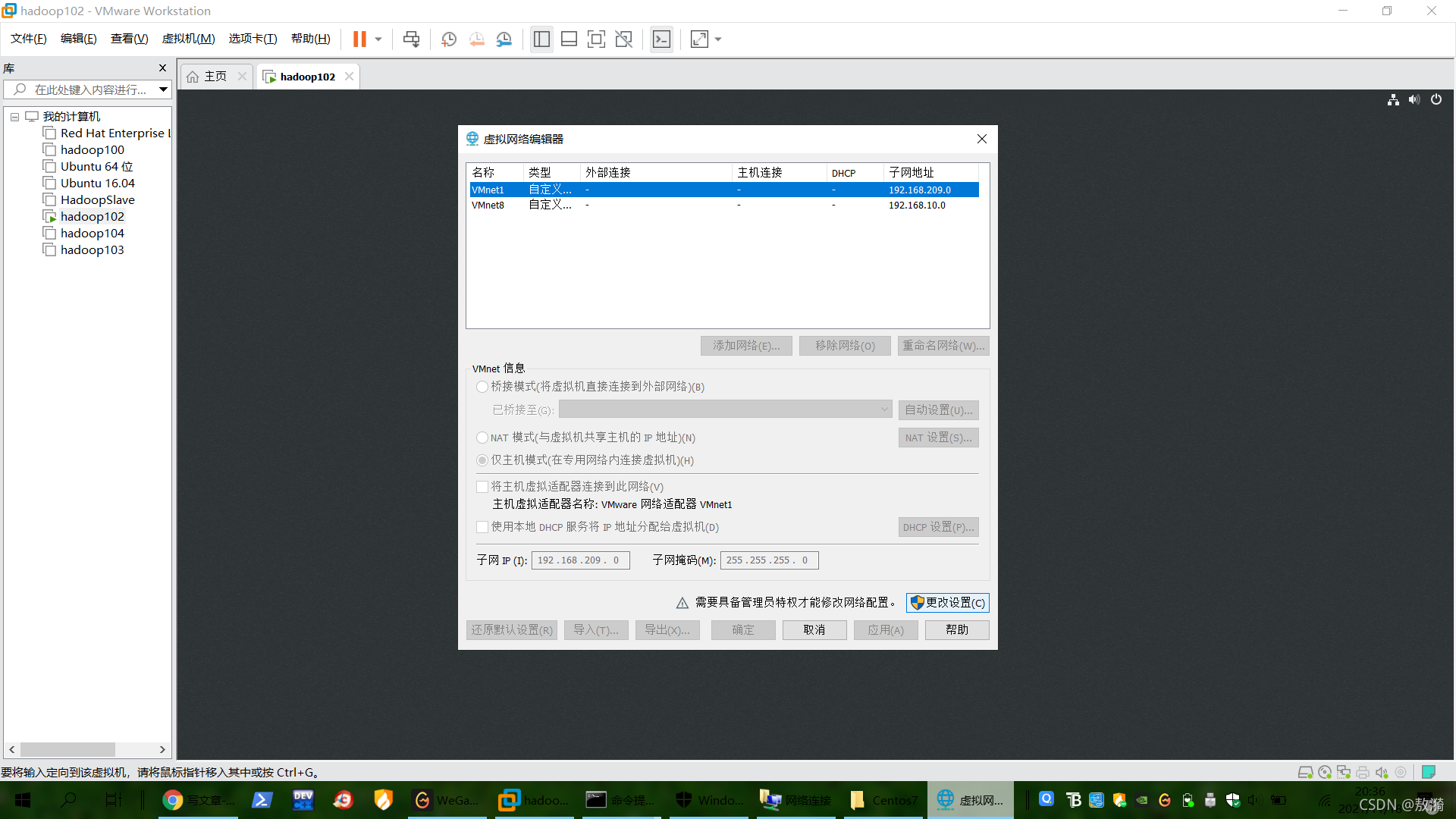Screen dimensions: 1456x819
Task: Click the revert to snapshot icon
Action: (x=476, y=39)
